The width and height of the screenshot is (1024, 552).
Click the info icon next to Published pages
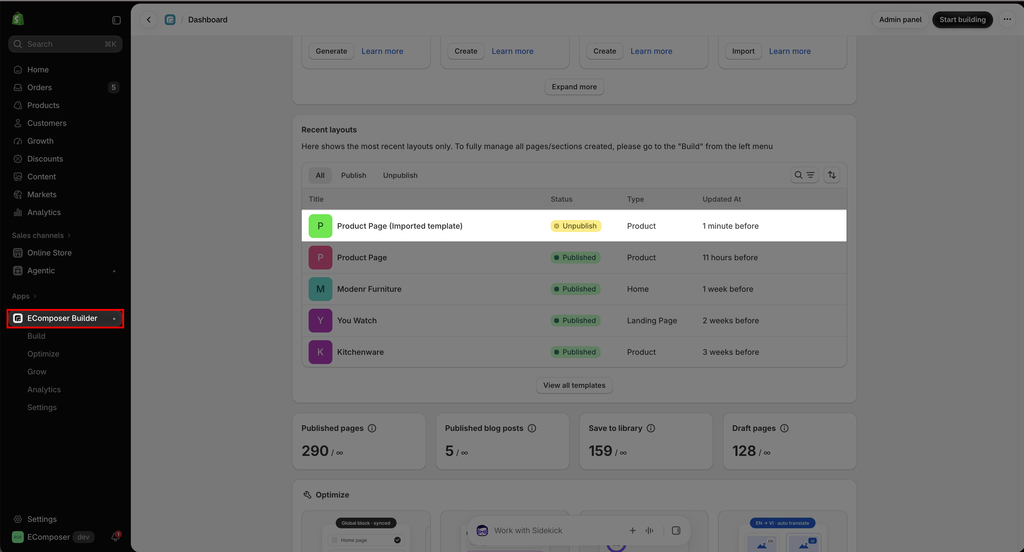(x=372, y=429)
